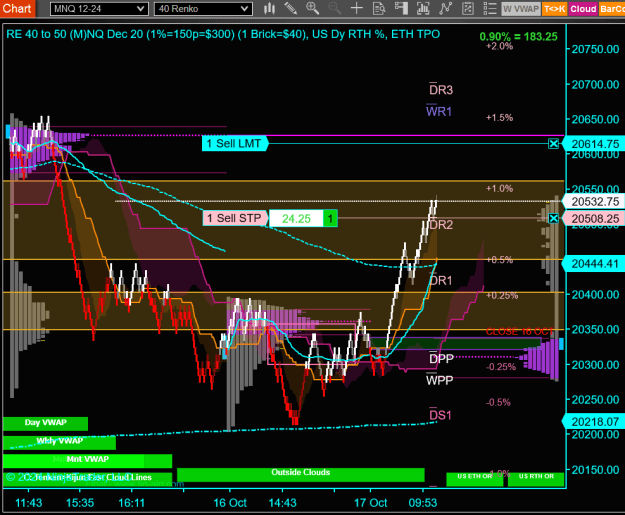Click the 20250.00 price axis label
Screen dimensions: 625x515
pyautogui.click(x=595, y=399)
